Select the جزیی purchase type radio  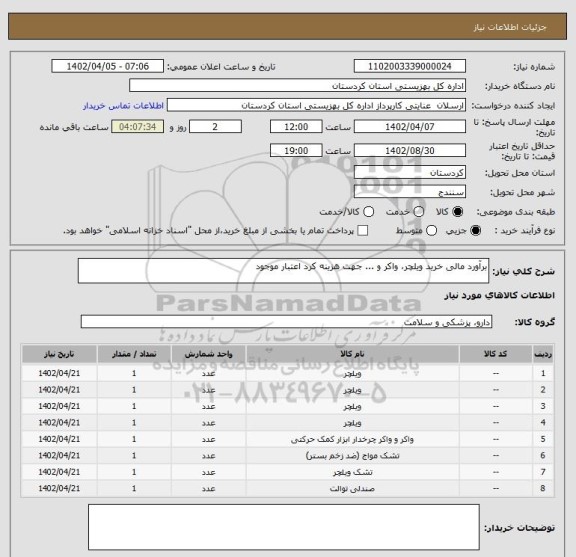coord(475,231)
